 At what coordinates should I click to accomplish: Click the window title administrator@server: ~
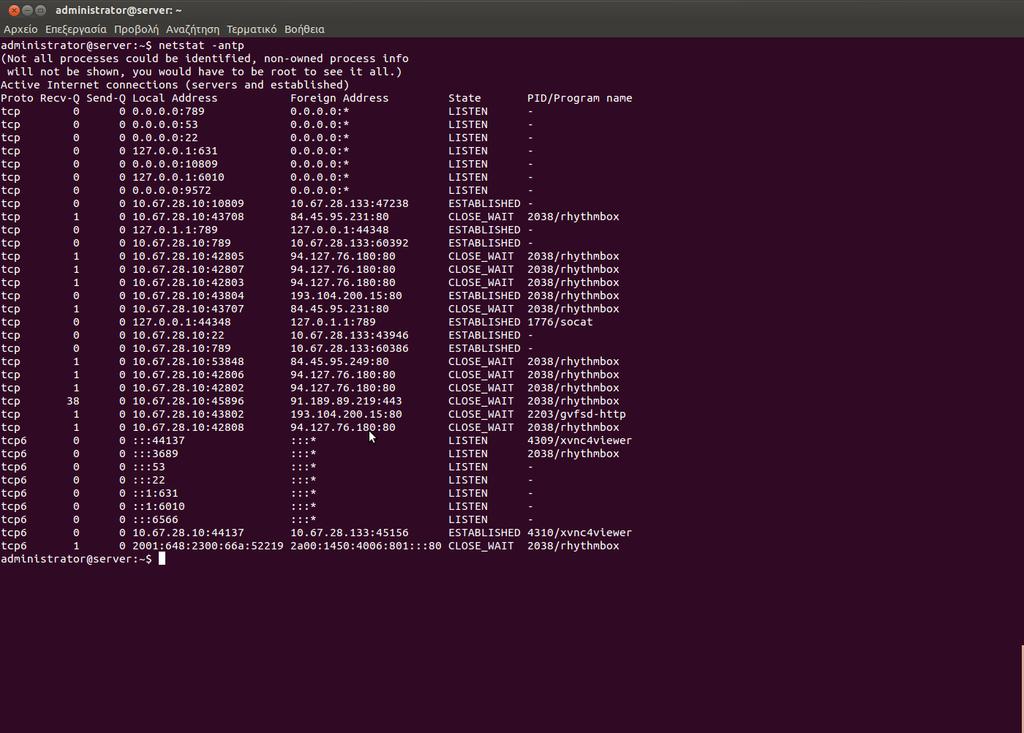(x=119, y=10)
